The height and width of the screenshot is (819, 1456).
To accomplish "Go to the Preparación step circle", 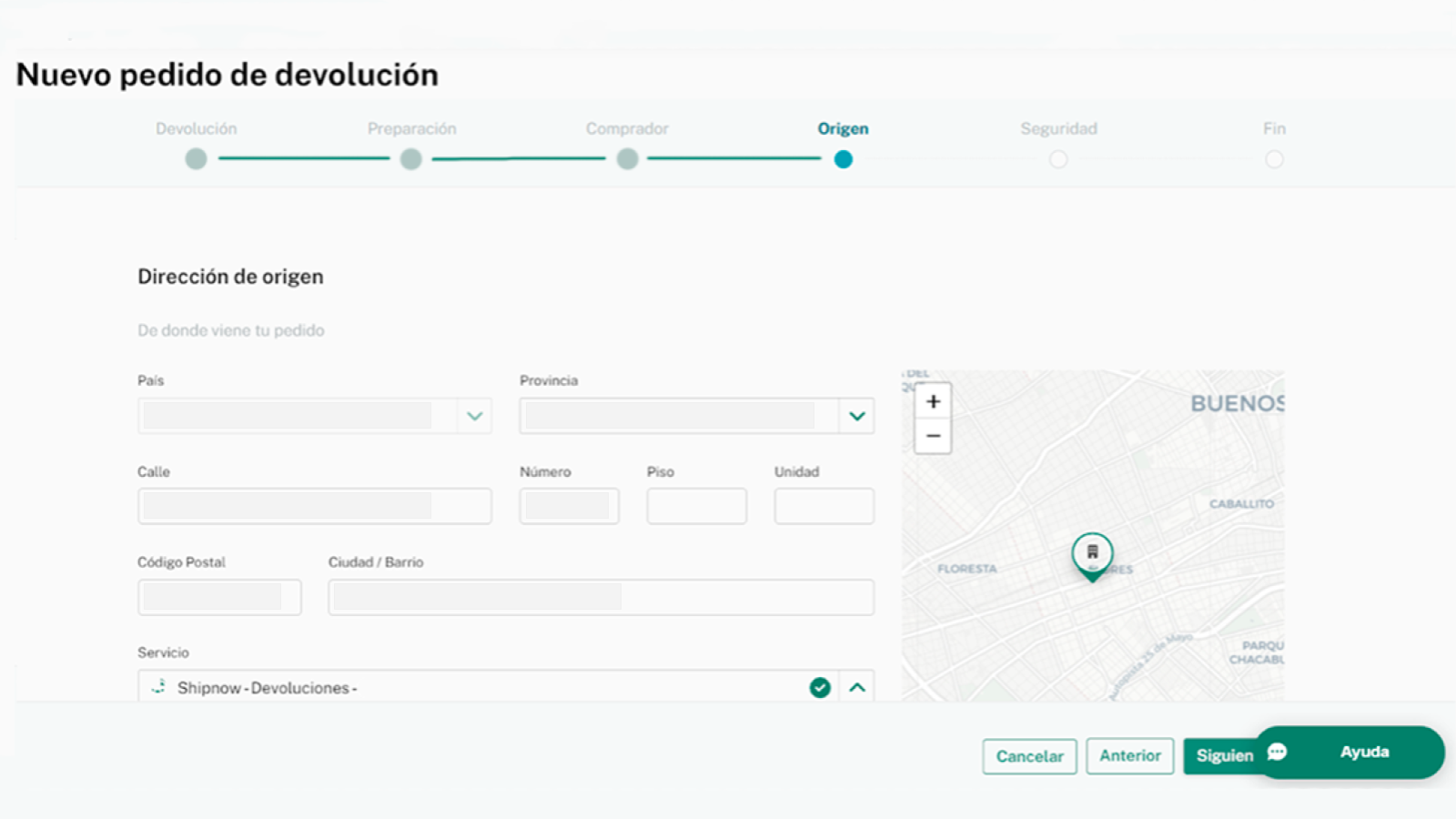I will pyautogui.click(x=411, y=159).
